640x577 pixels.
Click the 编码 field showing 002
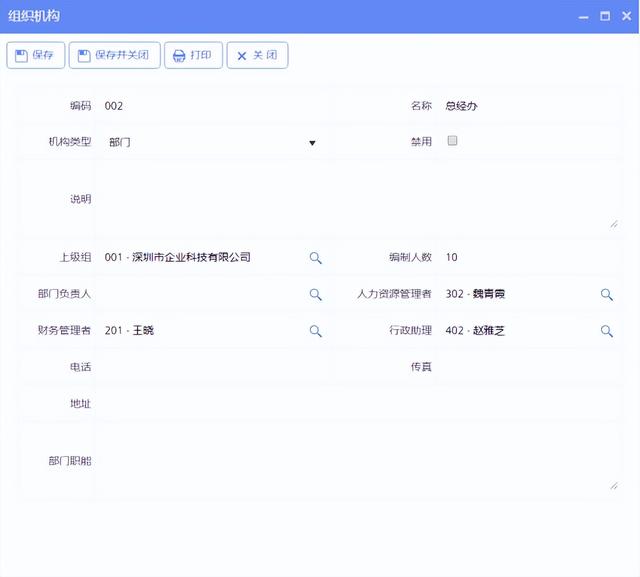click(211, 106)
